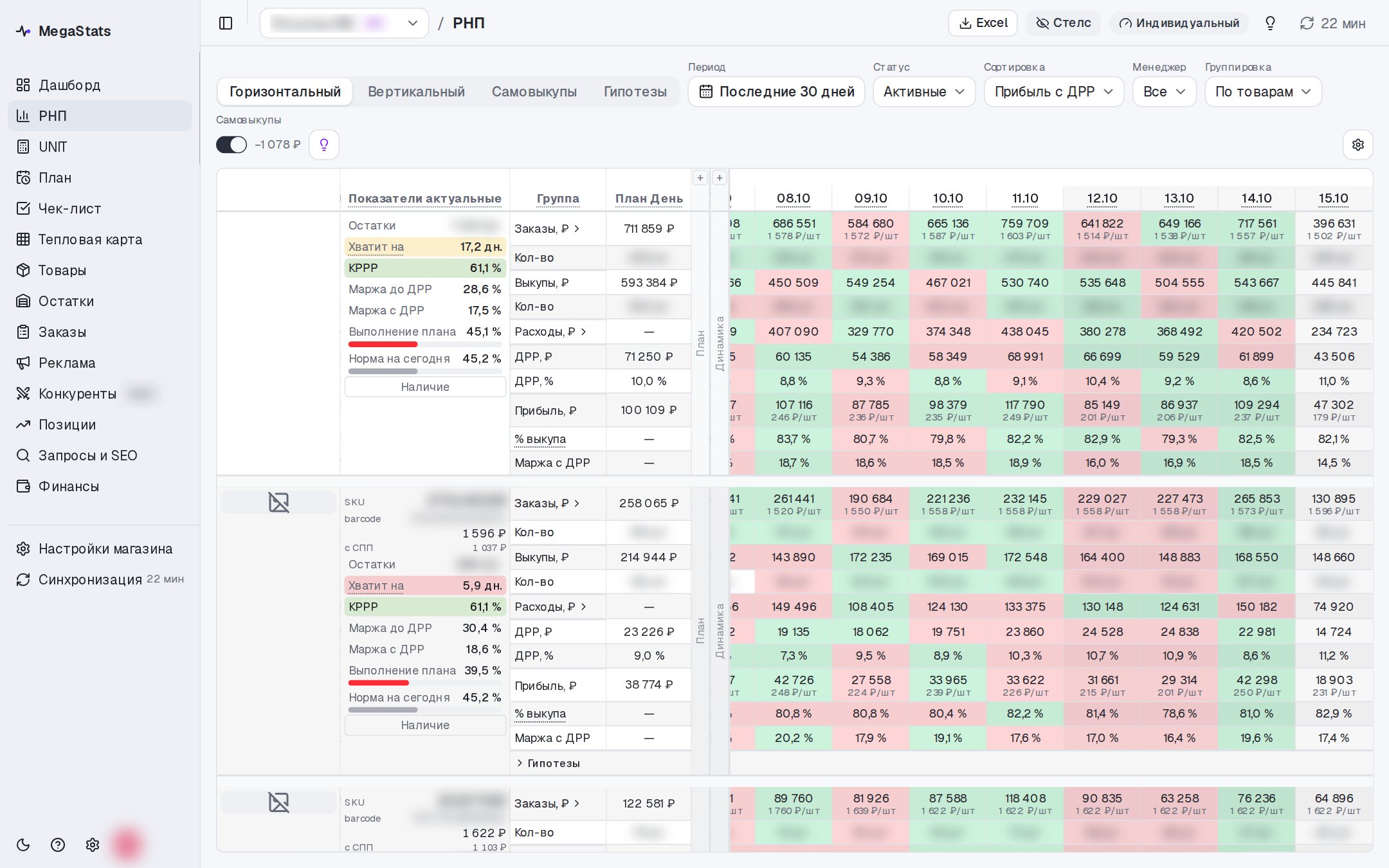This screenshot has height=868, width=1389.
Task: Open Статус Активные dropdown
Action: [924, 91]
